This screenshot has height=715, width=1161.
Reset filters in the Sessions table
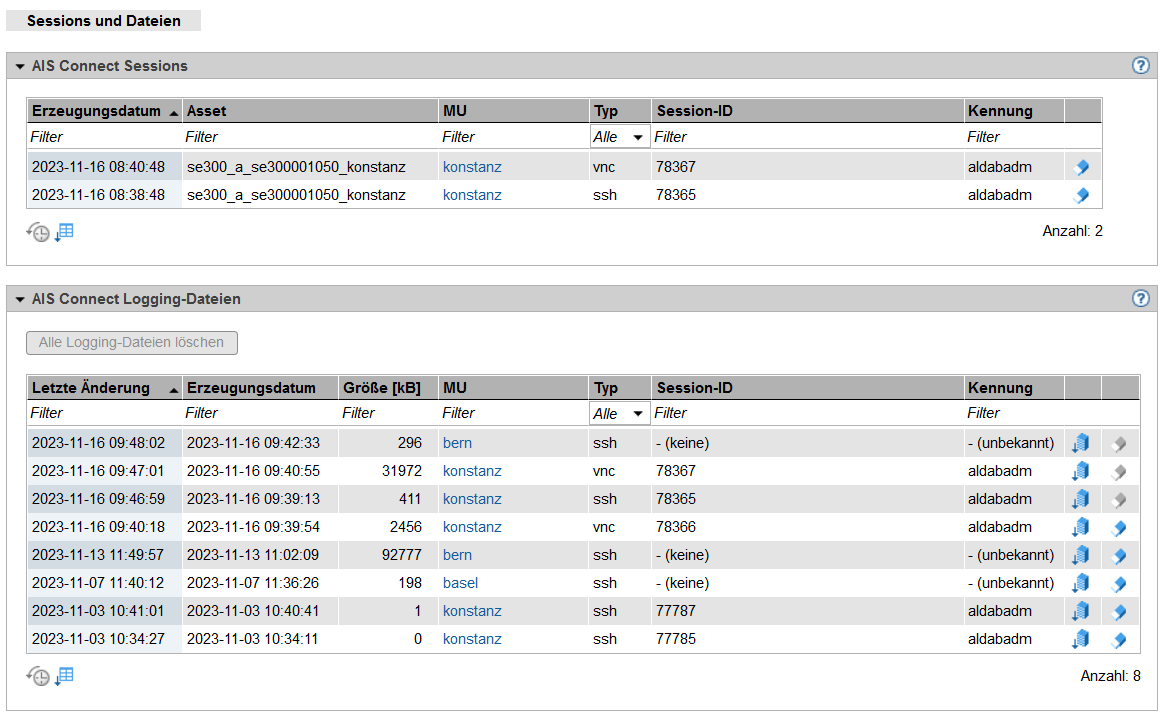click(38, 232)
